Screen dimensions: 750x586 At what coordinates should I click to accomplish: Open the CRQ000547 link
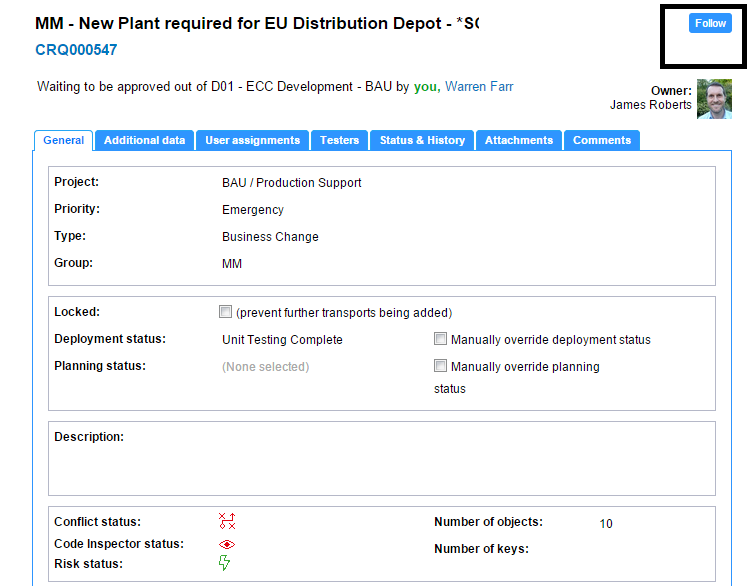pyautogui.click(x=76, y=49)
